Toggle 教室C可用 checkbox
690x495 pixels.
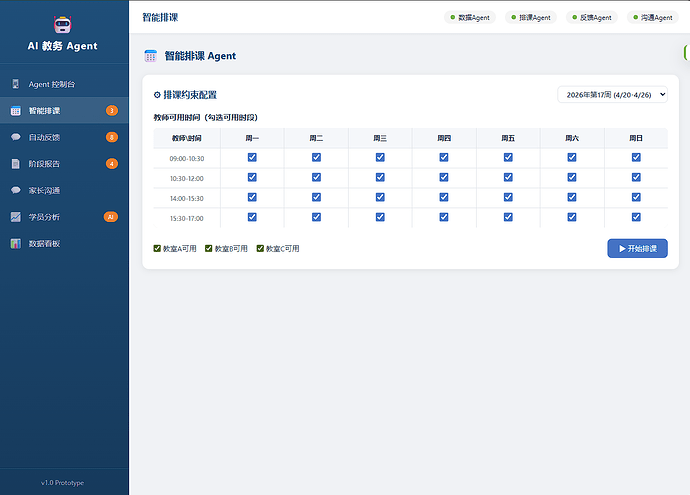point(260,248)
